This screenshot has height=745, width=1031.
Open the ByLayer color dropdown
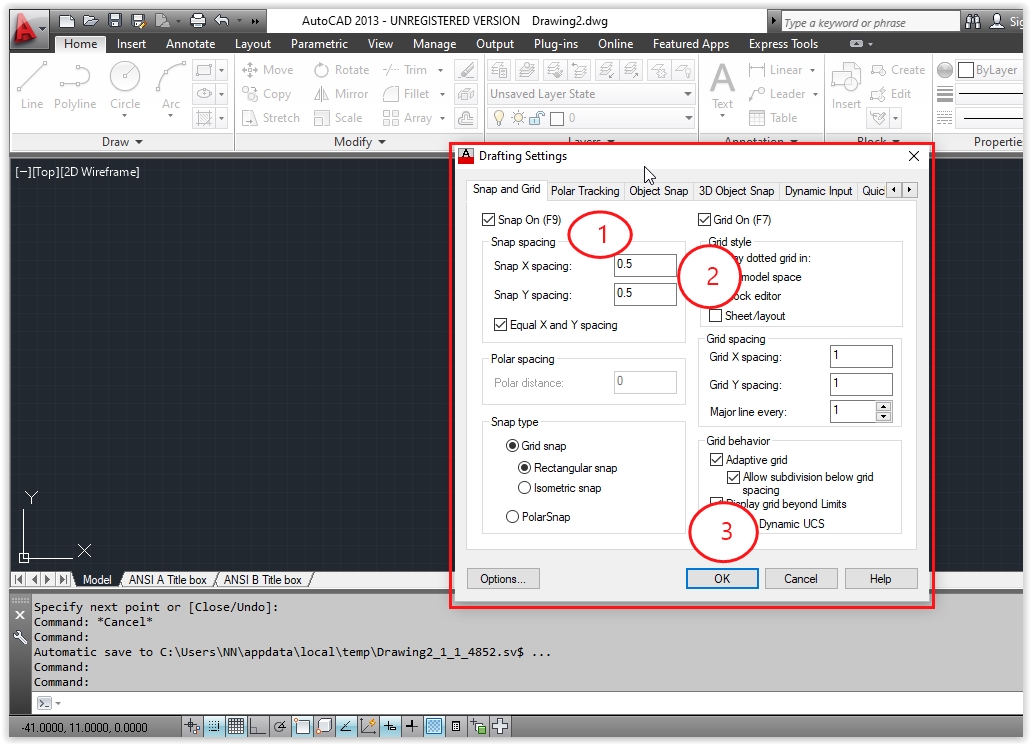(x=990, y=70)
